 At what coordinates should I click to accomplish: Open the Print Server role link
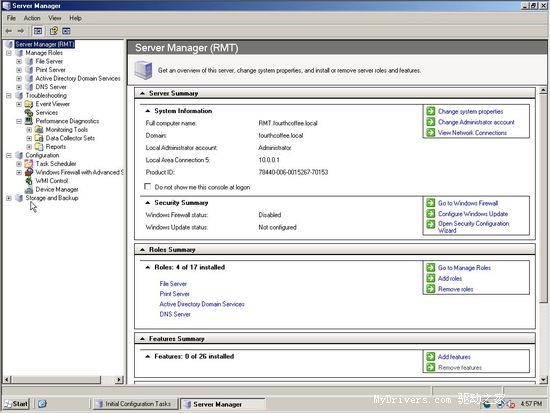point(174,294)
